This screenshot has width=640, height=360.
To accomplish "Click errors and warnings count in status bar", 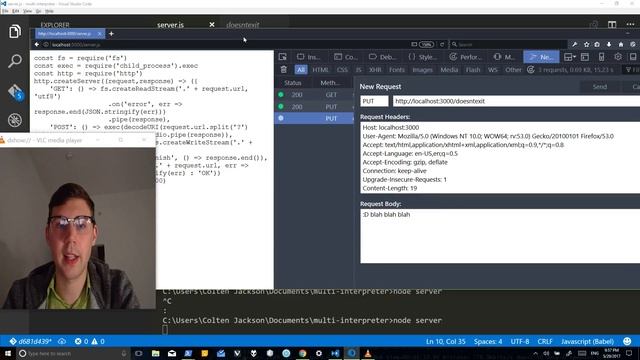I will click(89, 341).
